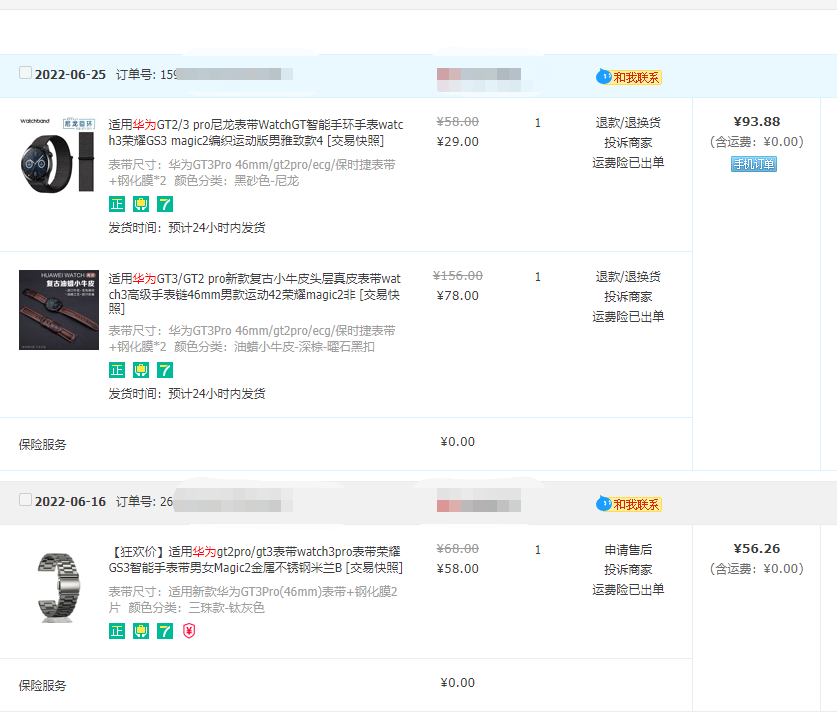Open the 复古小牛皮 leather strap title link
The height and width of the screenshot is (721, 837).
coord(255,294)
